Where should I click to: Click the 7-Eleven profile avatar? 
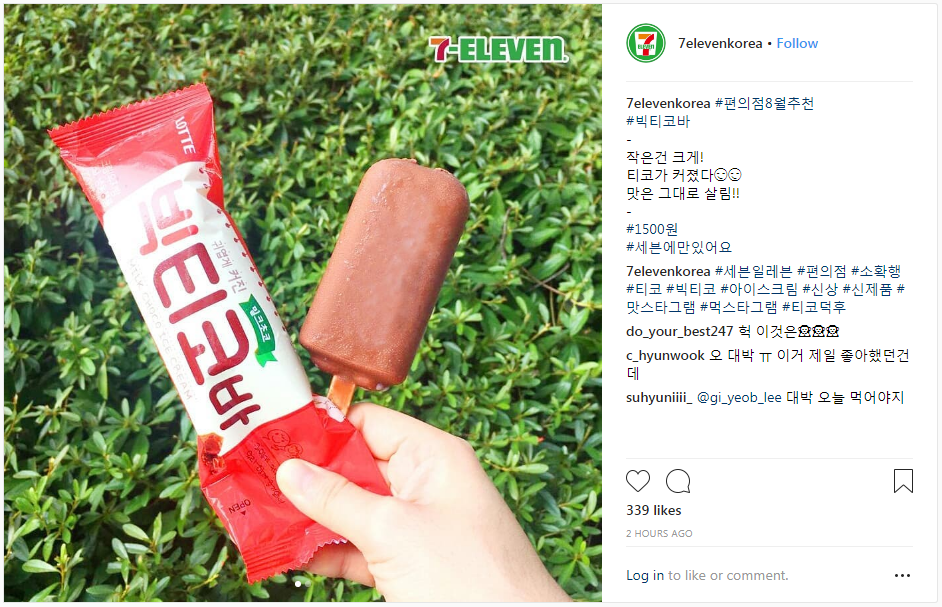(646, 43)
